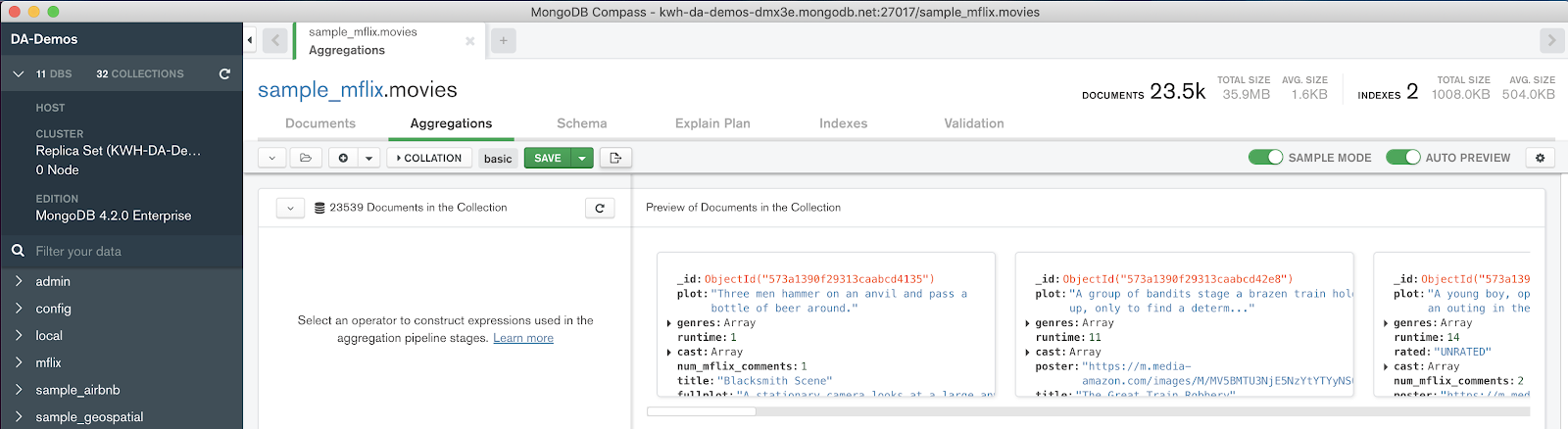Expand genres array in Blacksmith Scene document
The height and width of the screenshot is (429, 1568).
point(668,323)
